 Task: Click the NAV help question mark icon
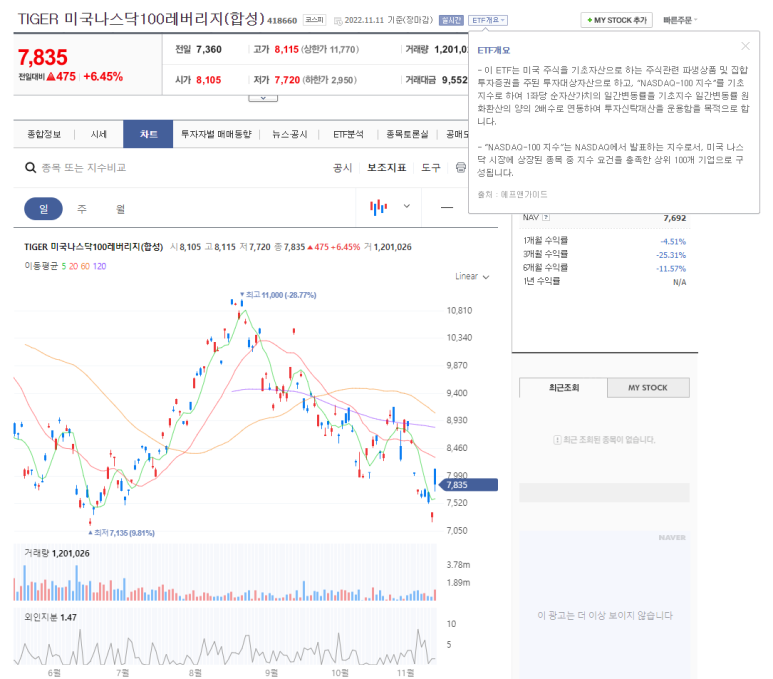coord(546,217)
